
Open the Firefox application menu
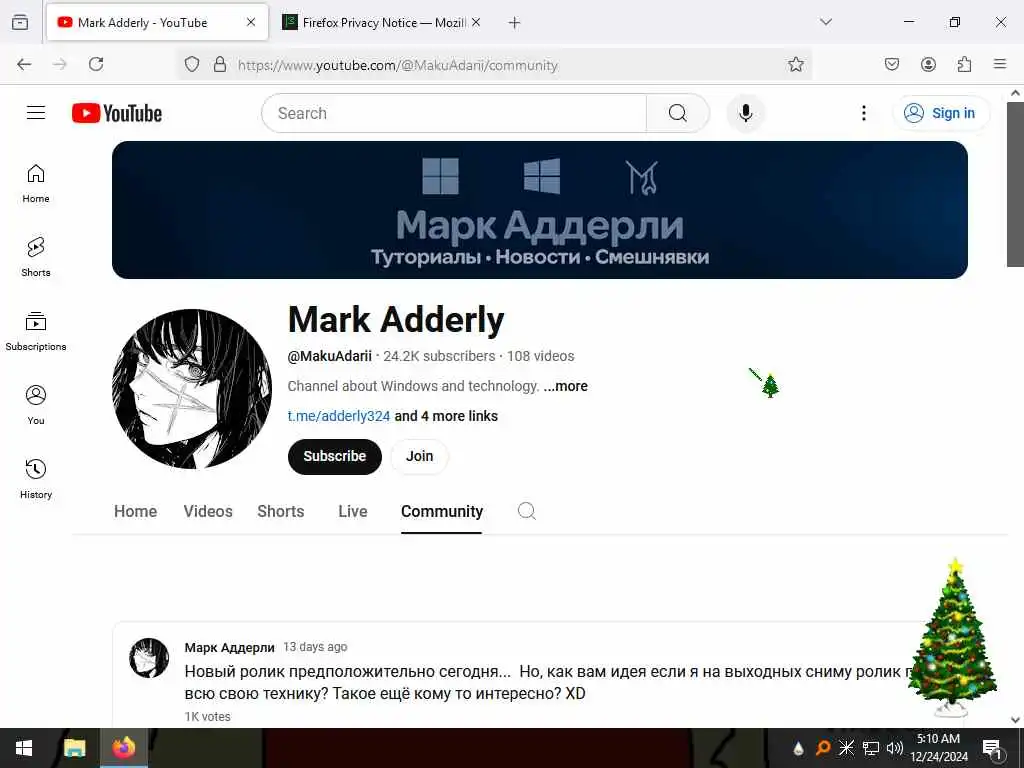[1000, 64]
